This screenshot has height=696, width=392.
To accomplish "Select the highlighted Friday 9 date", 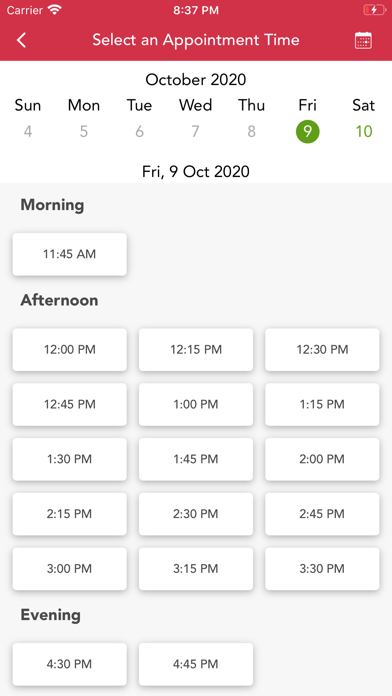I will tap(308, 132).
